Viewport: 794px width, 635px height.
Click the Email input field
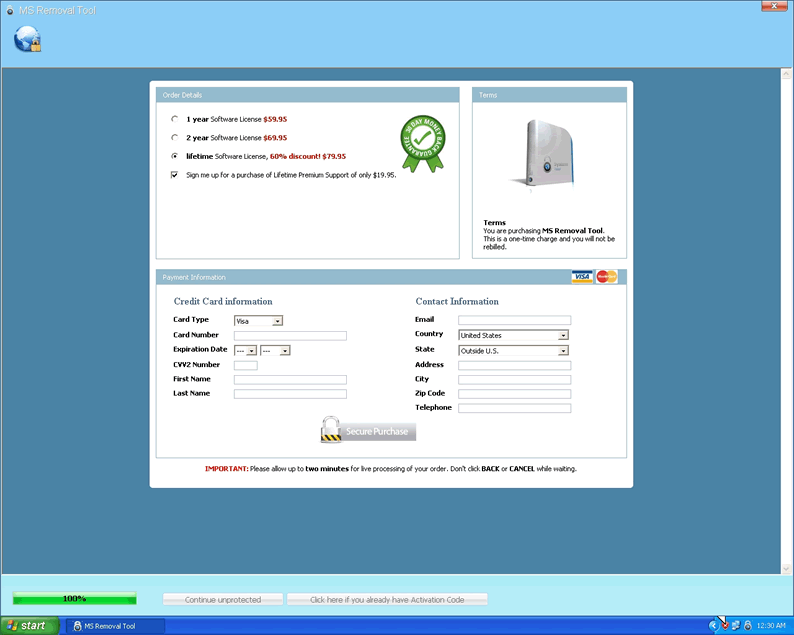(514, 321)
